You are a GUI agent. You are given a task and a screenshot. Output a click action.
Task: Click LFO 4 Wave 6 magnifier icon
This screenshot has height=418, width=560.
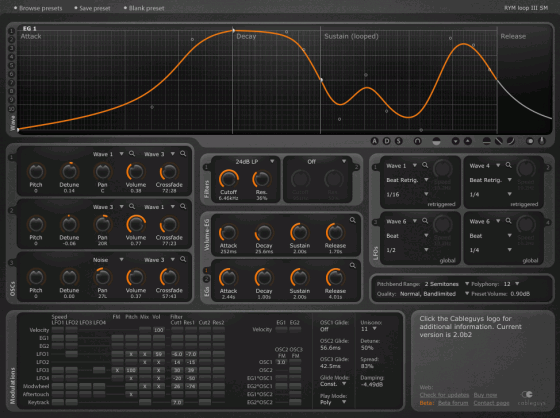(x=509, y=221)
